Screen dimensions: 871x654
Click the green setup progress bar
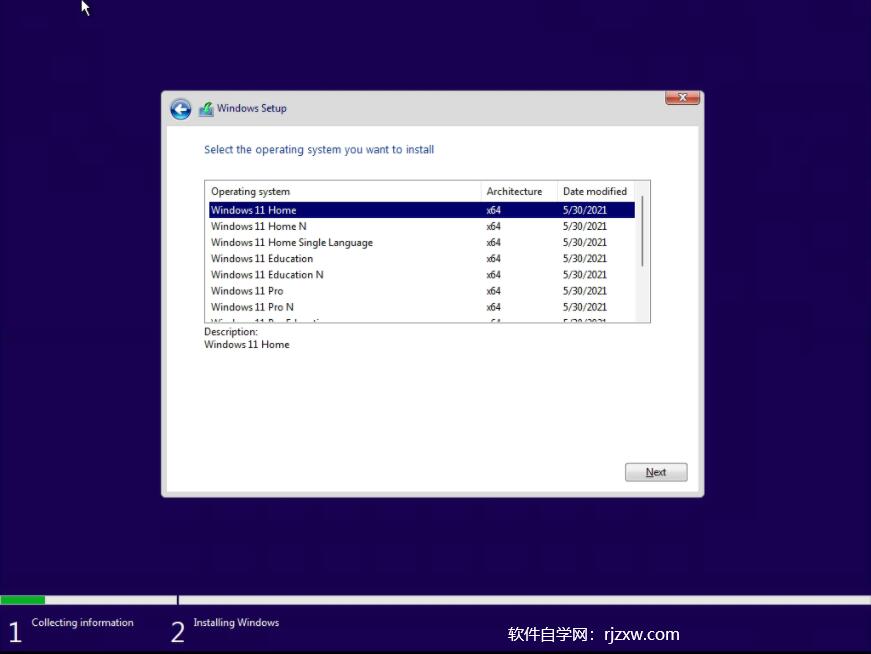point(22,600)
